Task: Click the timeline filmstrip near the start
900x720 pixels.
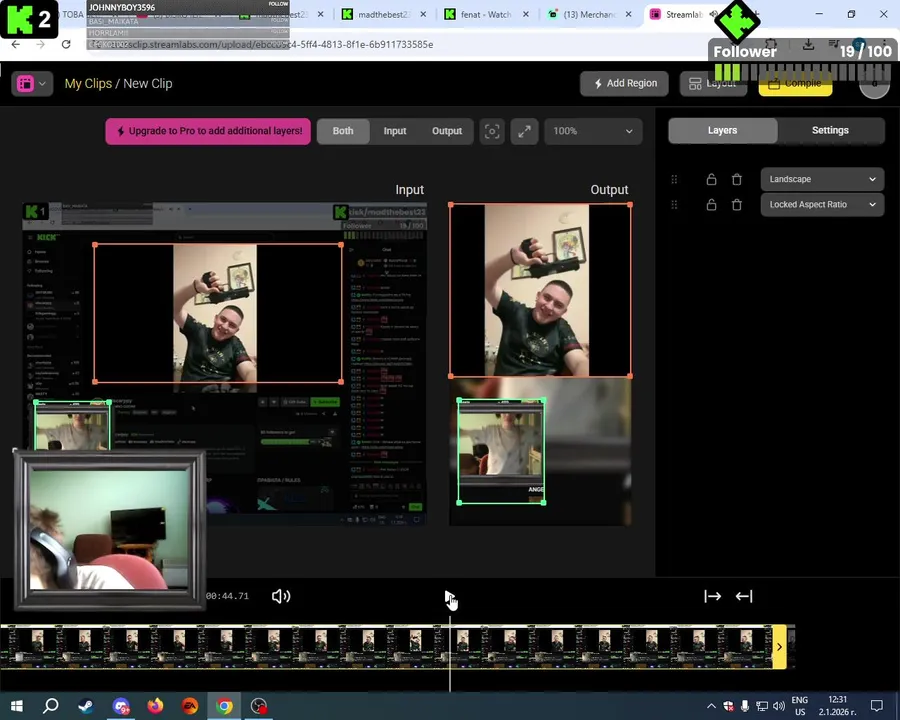Action: (23, 647)
